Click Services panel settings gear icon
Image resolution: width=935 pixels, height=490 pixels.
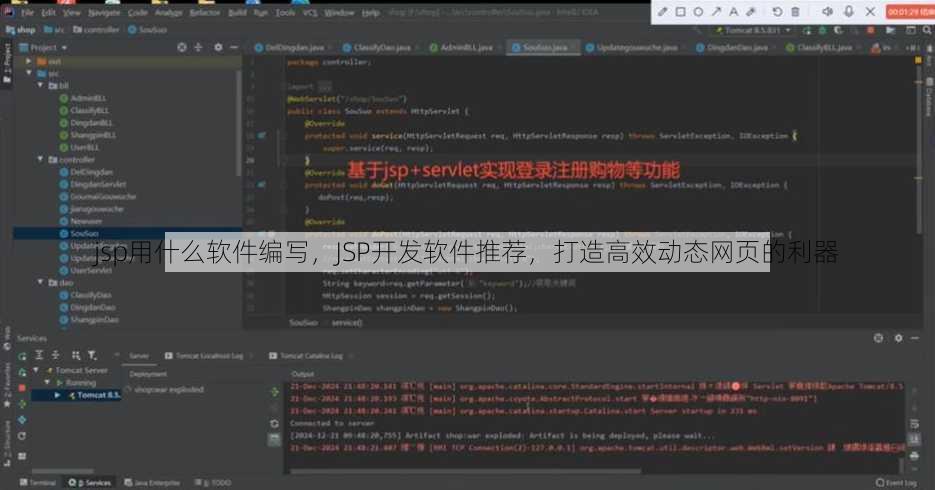coord(899,338)
